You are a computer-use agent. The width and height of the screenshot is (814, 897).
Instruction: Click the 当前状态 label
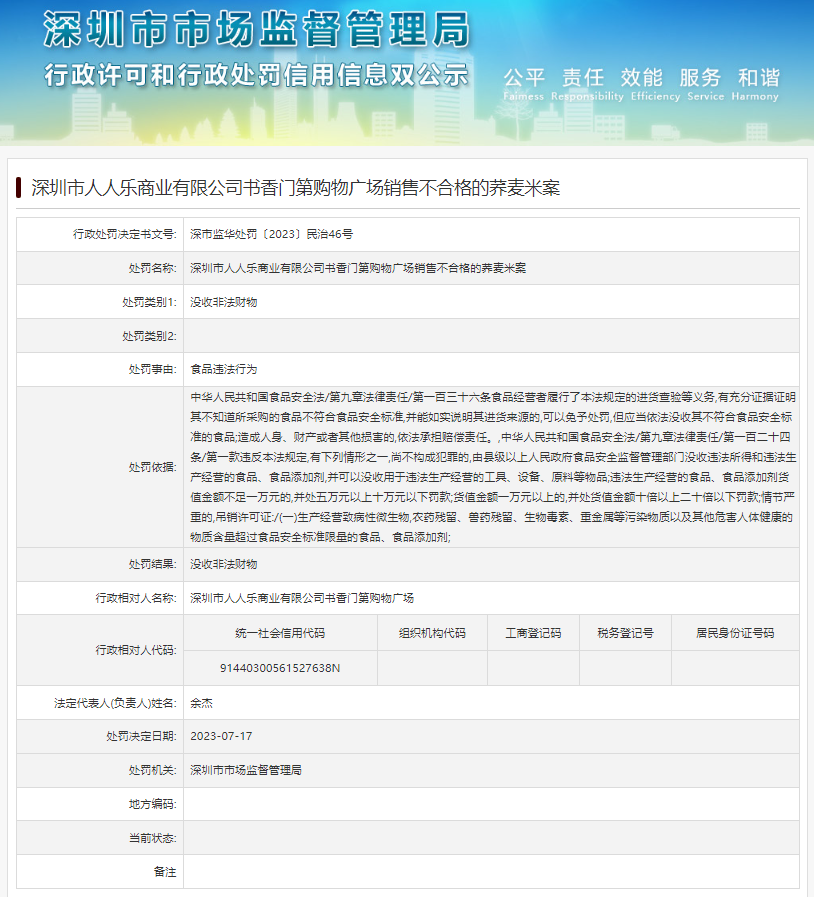(152, 838)
